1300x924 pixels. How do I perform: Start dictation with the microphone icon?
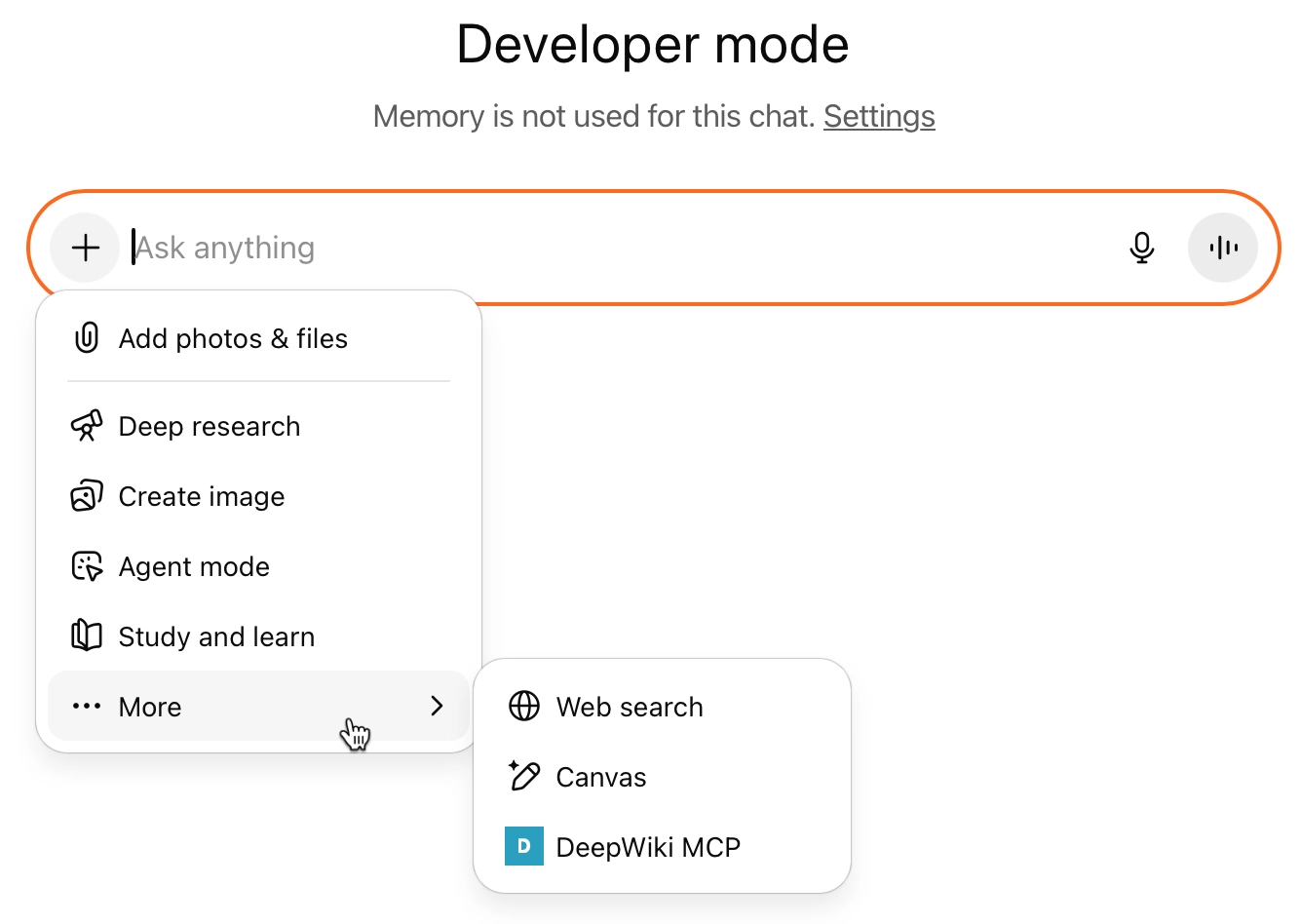(x=1141, y=248)
